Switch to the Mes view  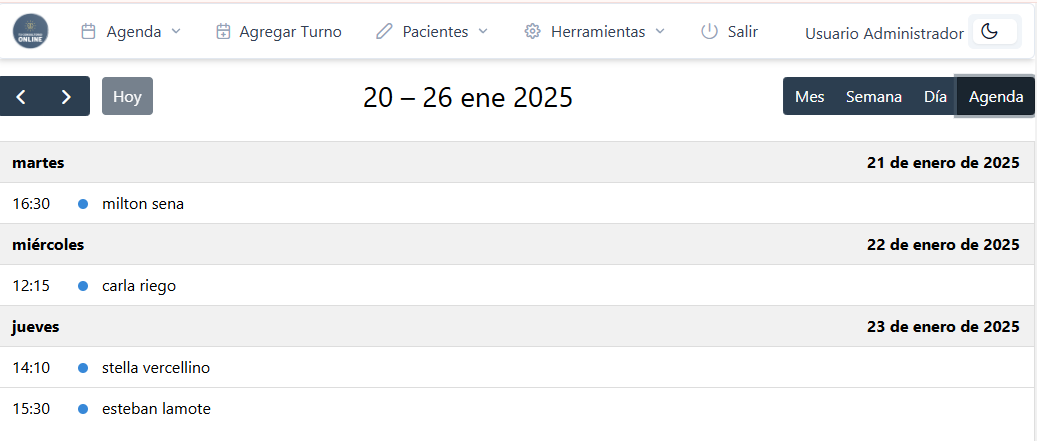(809, 96)
